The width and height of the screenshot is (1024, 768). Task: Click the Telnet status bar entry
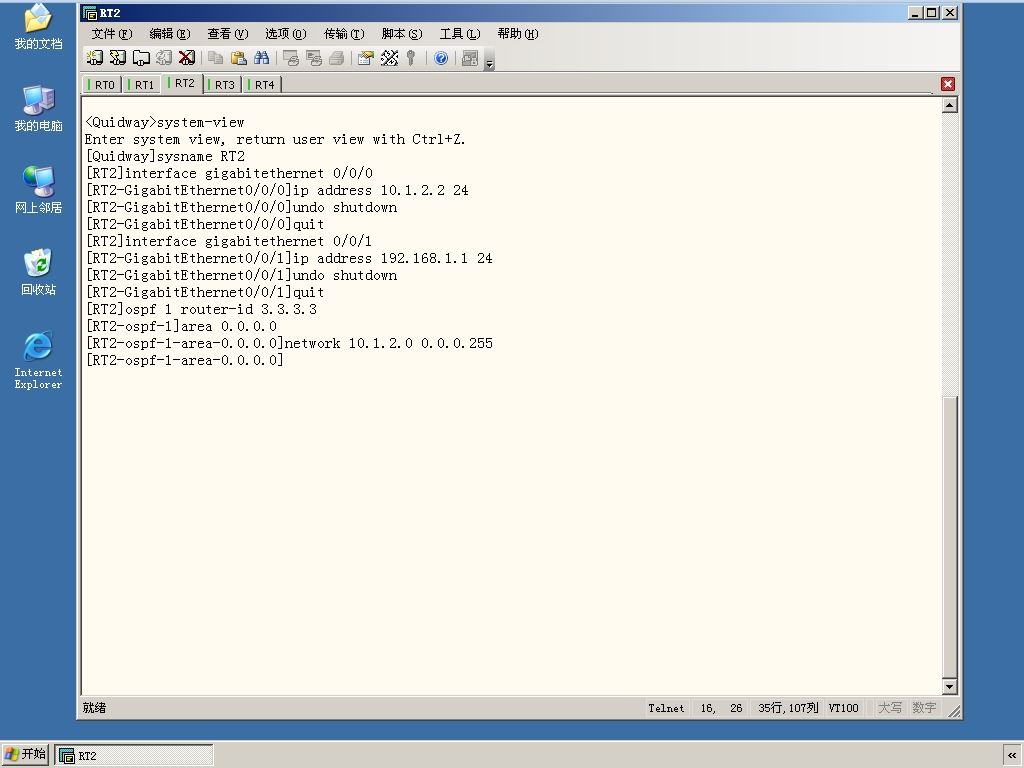666,708
